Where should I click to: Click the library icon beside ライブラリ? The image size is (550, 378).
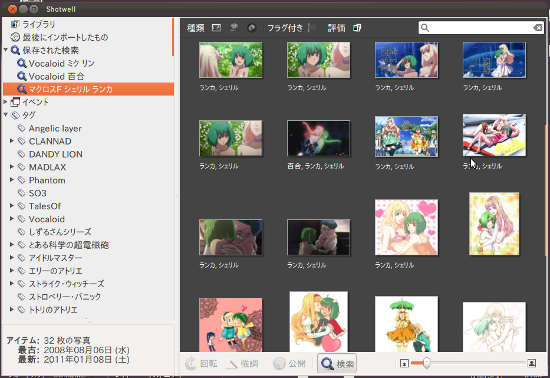click(15, 24)
